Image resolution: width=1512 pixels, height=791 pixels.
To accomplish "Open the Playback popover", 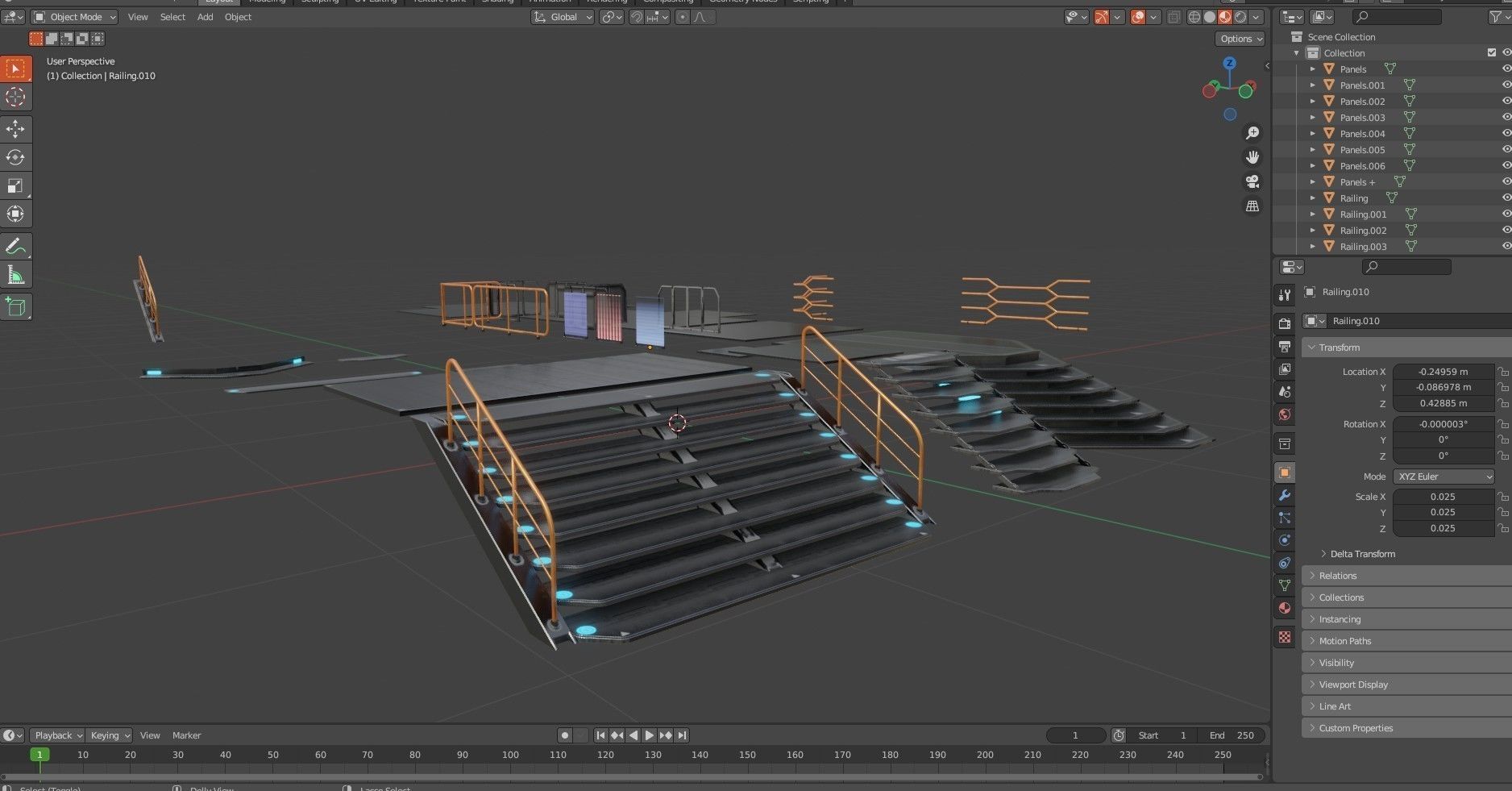I will pyautogui.click(x=57, y=735).
